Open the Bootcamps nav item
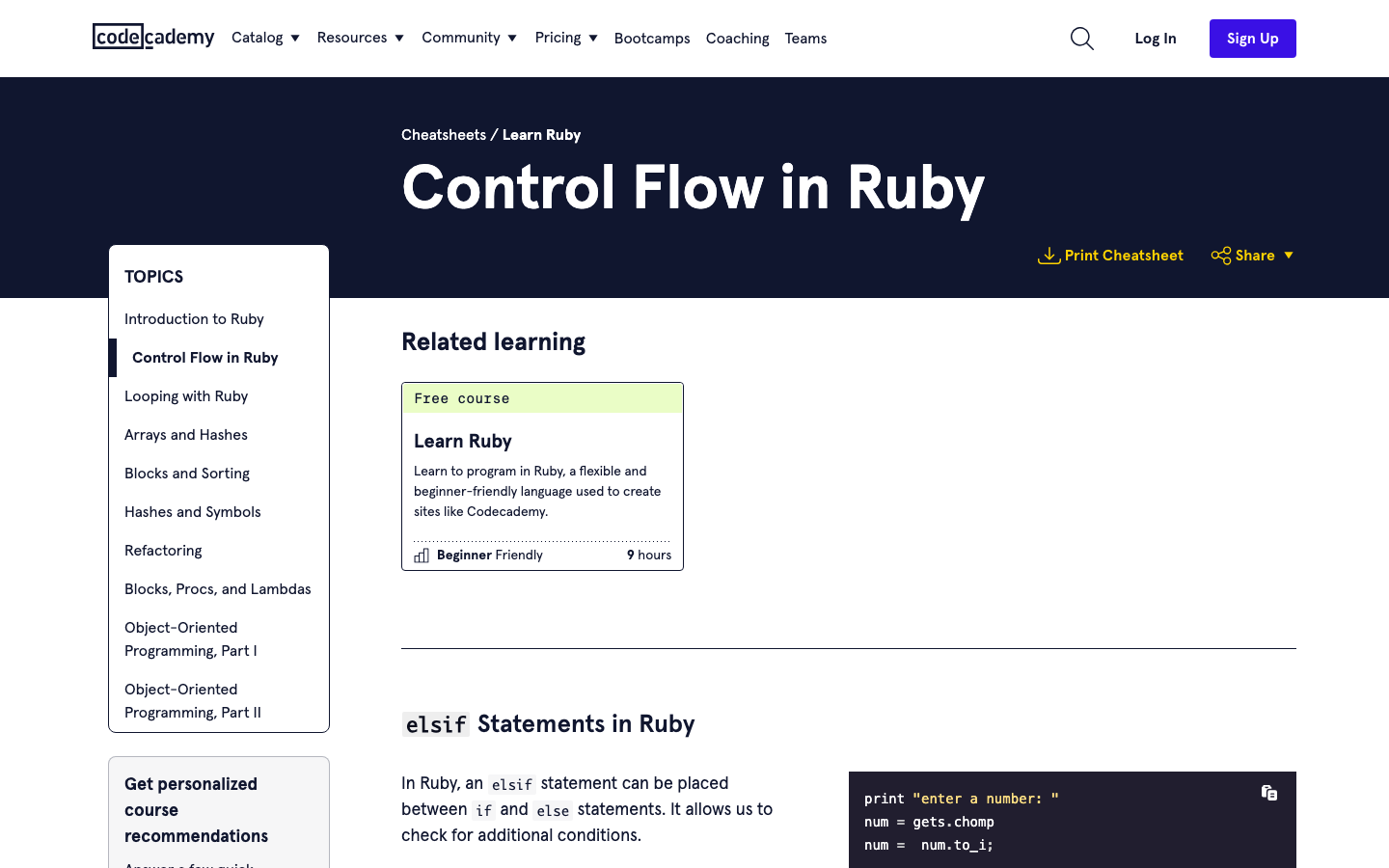 pos(652,39)
